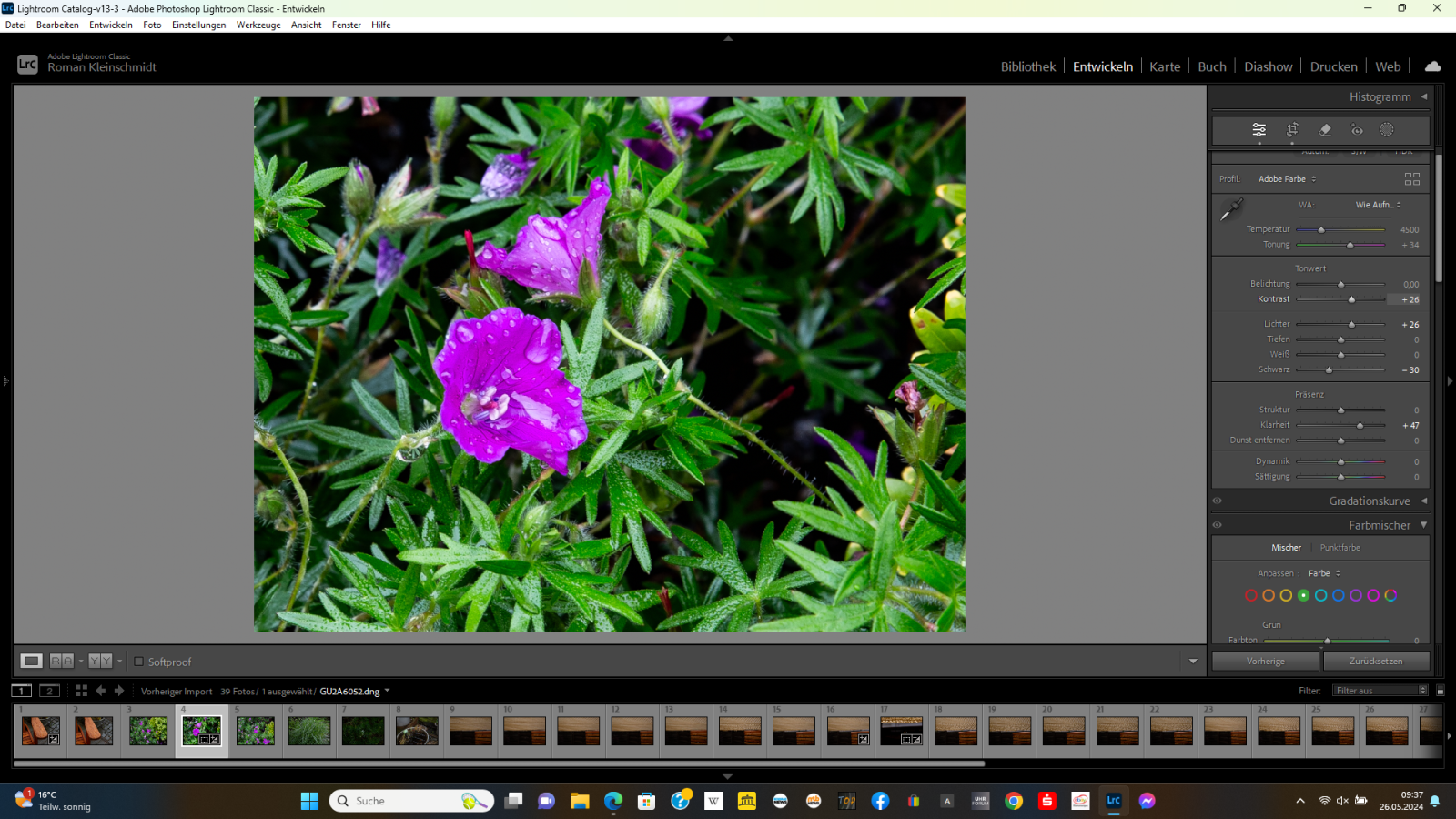
Task: Expand the Histogramm panel
Action: coord(1424,96)
